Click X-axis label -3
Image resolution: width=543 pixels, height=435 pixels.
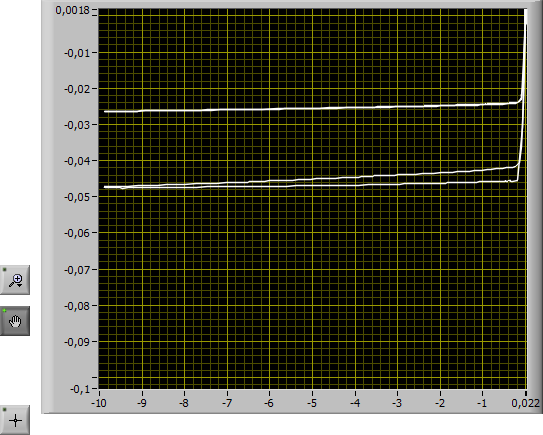tap(398, 403)
